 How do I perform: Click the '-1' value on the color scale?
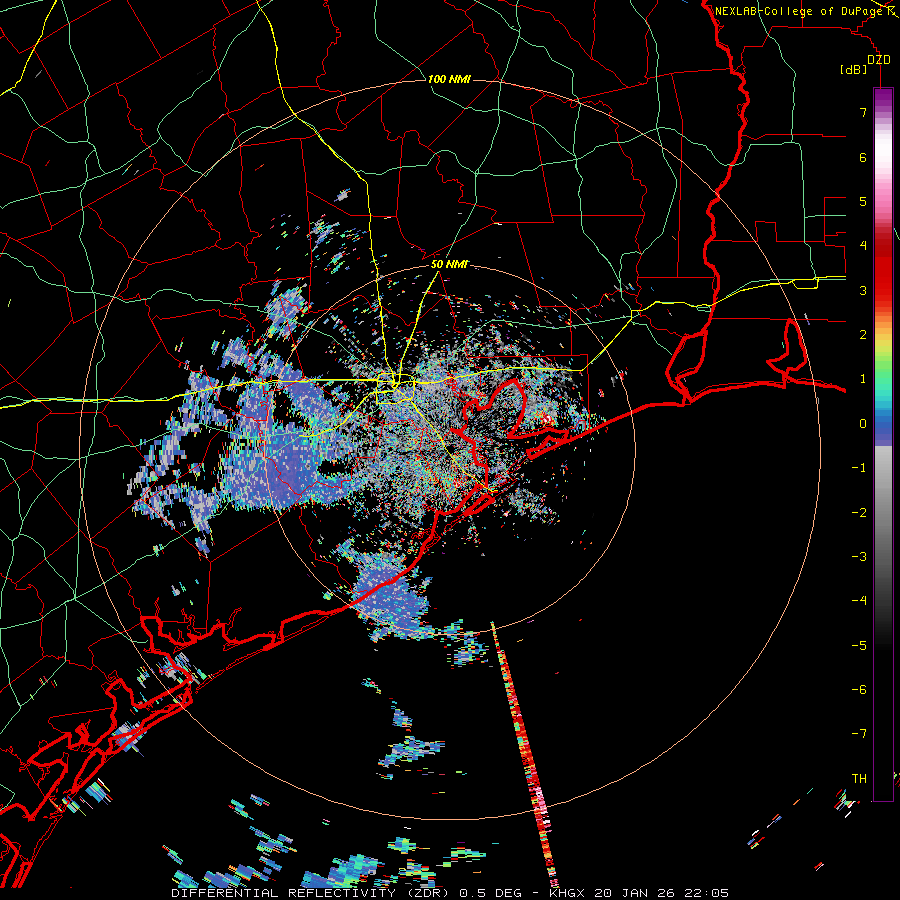coord(859,468)
